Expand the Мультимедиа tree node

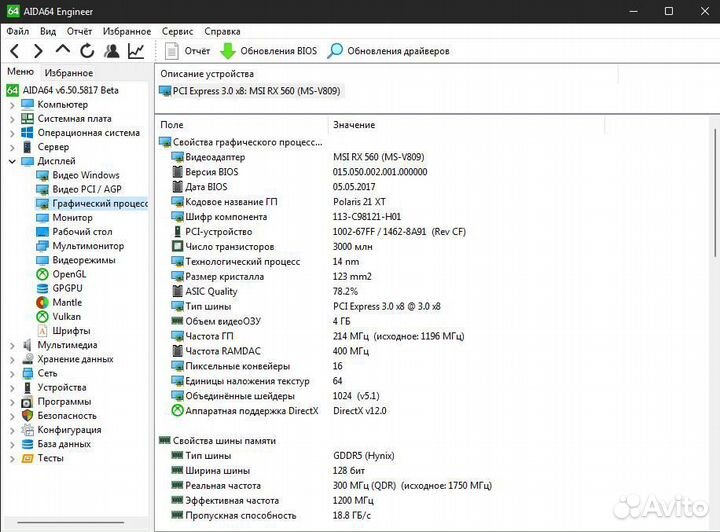12,345
